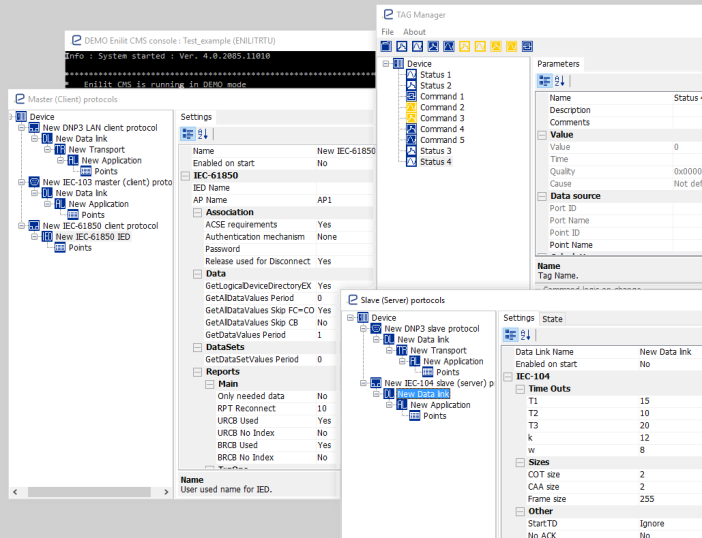Open the File menu in TAG Manager
This screenshot has height=538, width=702.
(387, 32)
